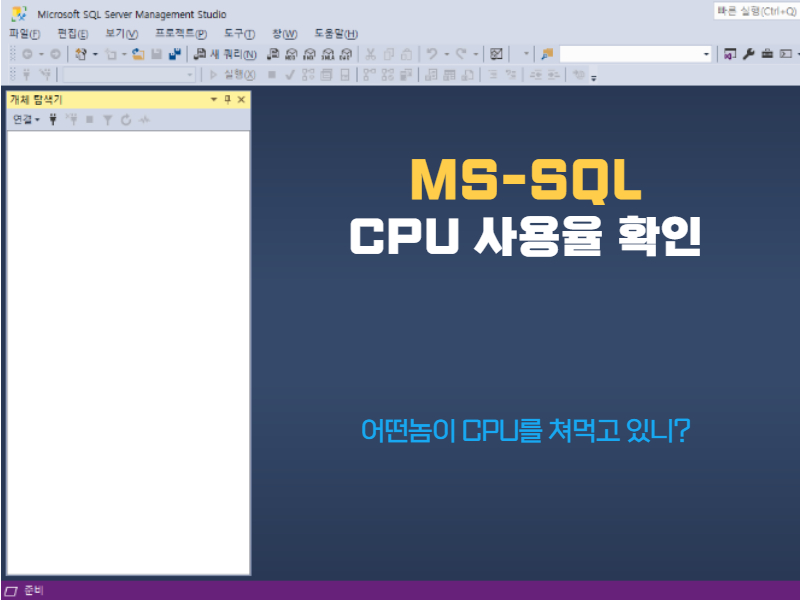The width and height of the screenshot is (800, 600).
Task: Open the 연결 dropdown in Object Explorer
Action: 26,119
